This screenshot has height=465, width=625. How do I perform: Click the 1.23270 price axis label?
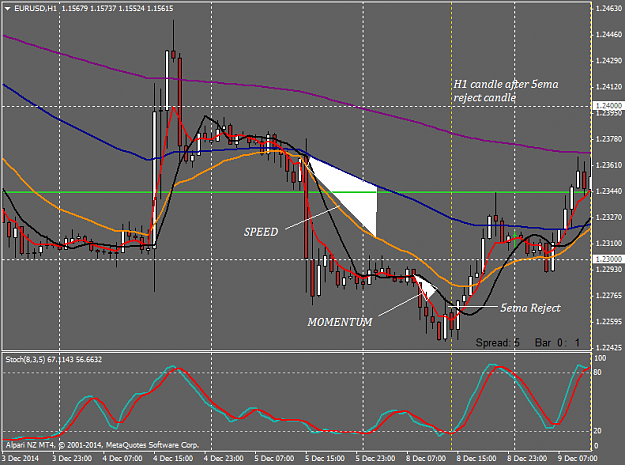(608, 217)
